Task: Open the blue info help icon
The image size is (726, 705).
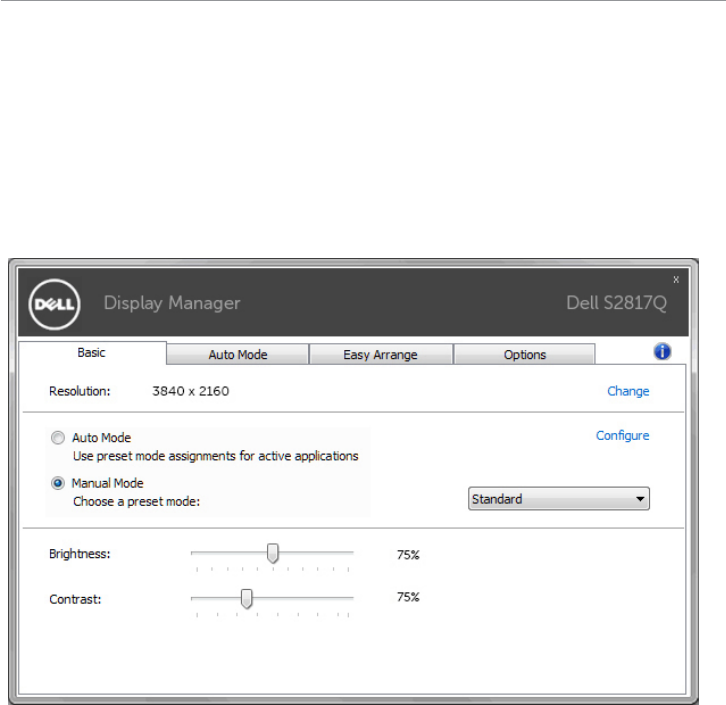Action: [x=662, y=352]
